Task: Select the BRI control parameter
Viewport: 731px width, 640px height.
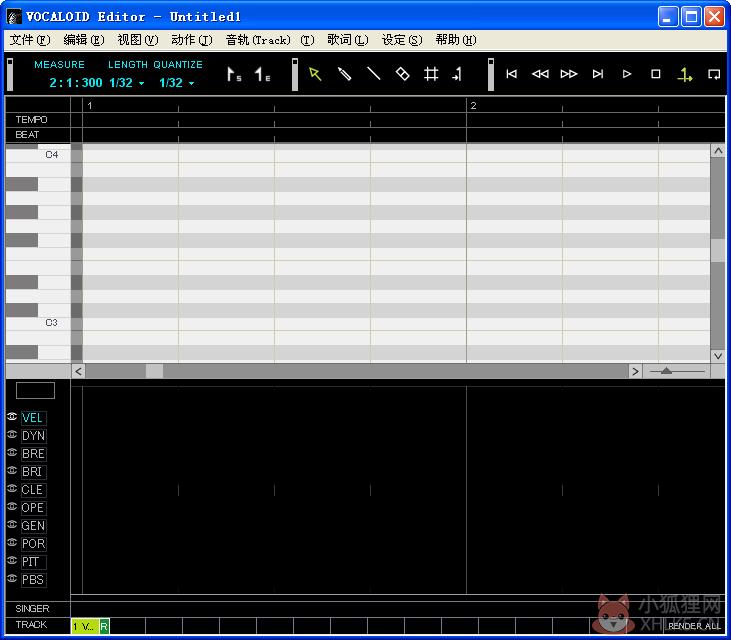Action: (x=33, y=472)
